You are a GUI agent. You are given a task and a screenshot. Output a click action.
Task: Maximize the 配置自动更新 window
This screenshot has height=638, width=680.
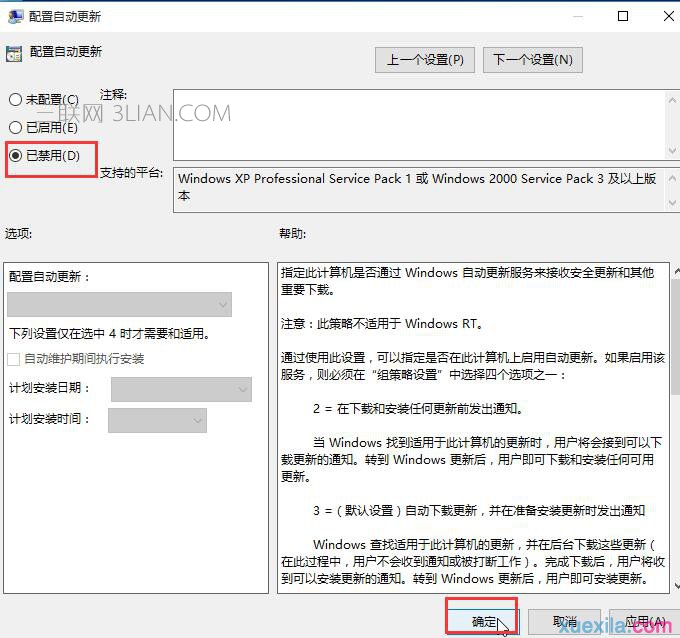[x=623, y=16]
